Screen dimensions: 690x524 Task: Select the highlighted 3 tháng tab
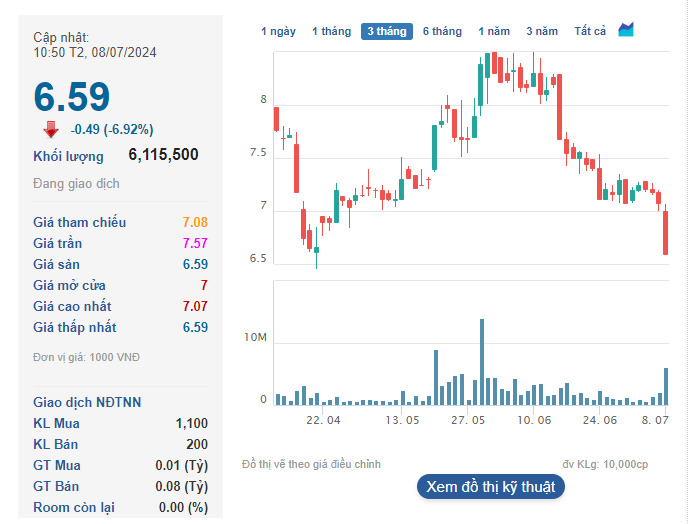click(x=387, y=31)
